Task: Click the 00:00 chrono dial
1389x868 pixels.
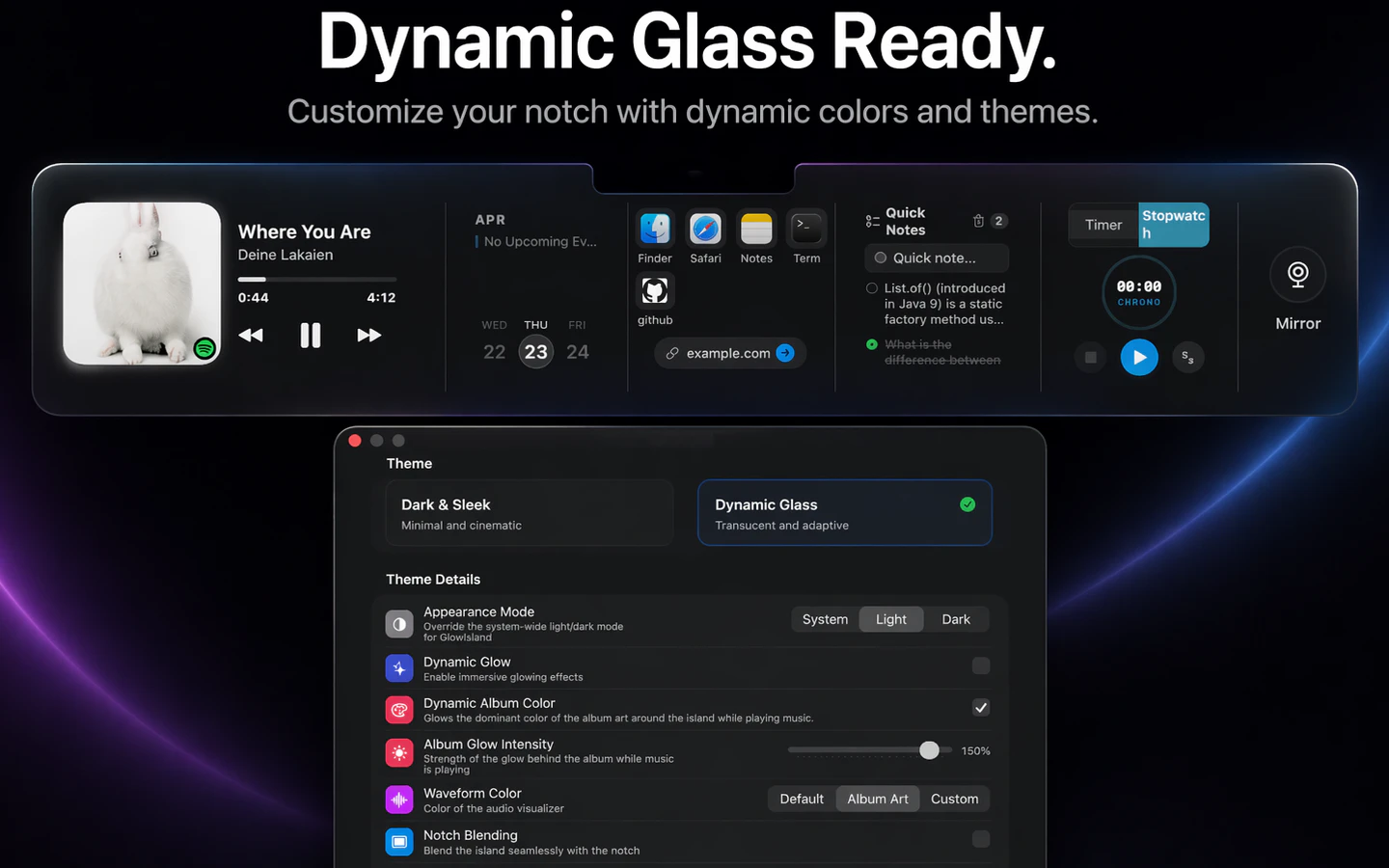Action: click(1139, 292)
